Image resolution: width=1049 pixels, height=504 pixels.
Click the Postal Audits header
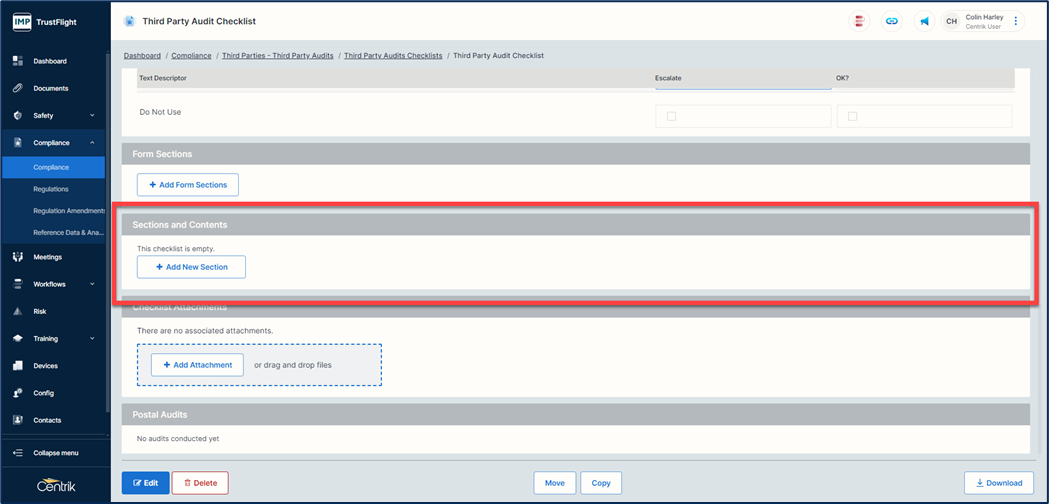point(575,414)
